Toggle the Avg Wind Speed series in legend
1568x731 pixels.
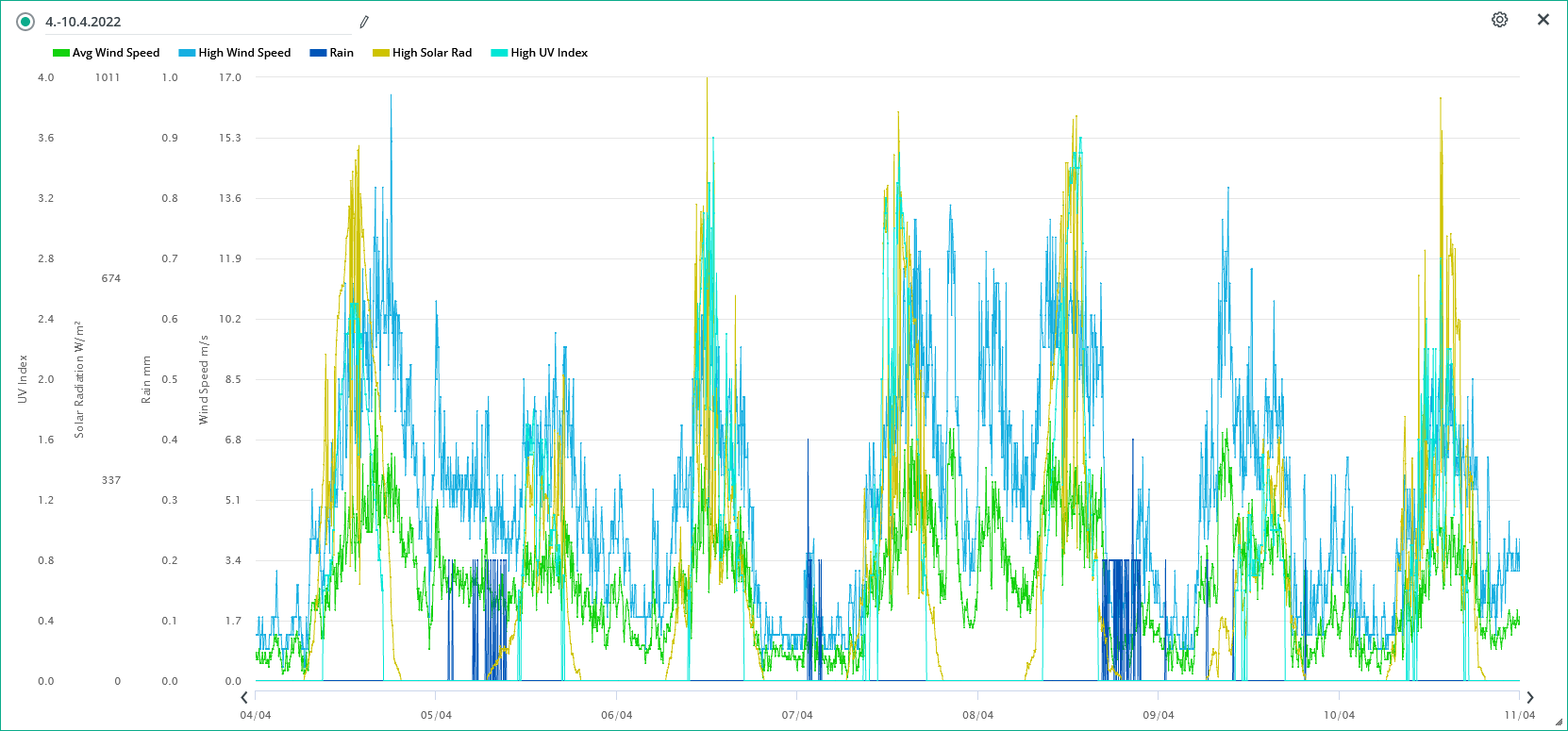(106, 53)
